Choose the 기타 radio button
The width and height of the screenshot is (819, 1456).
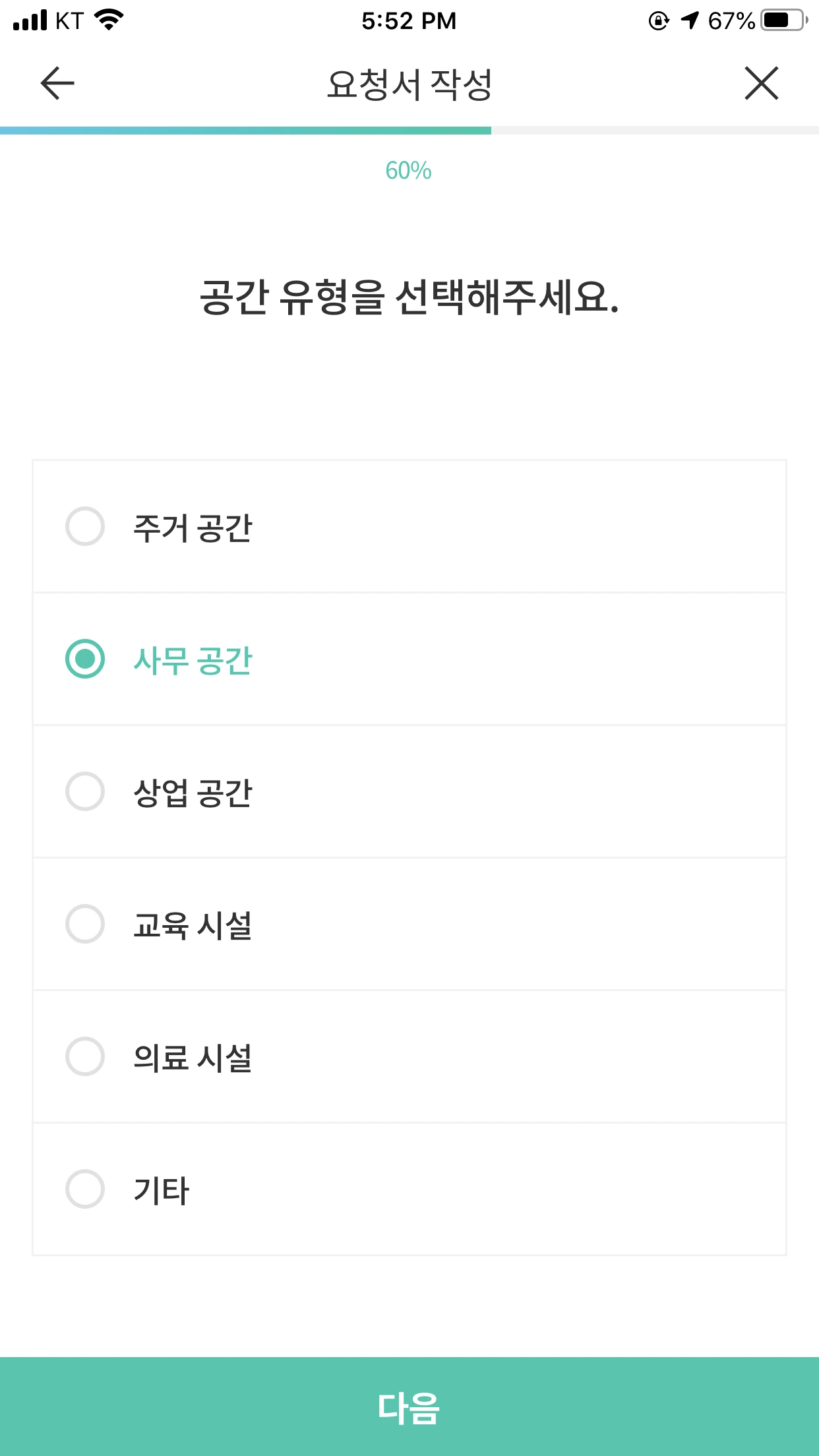pyautogui.click(x=85, y=1189)
